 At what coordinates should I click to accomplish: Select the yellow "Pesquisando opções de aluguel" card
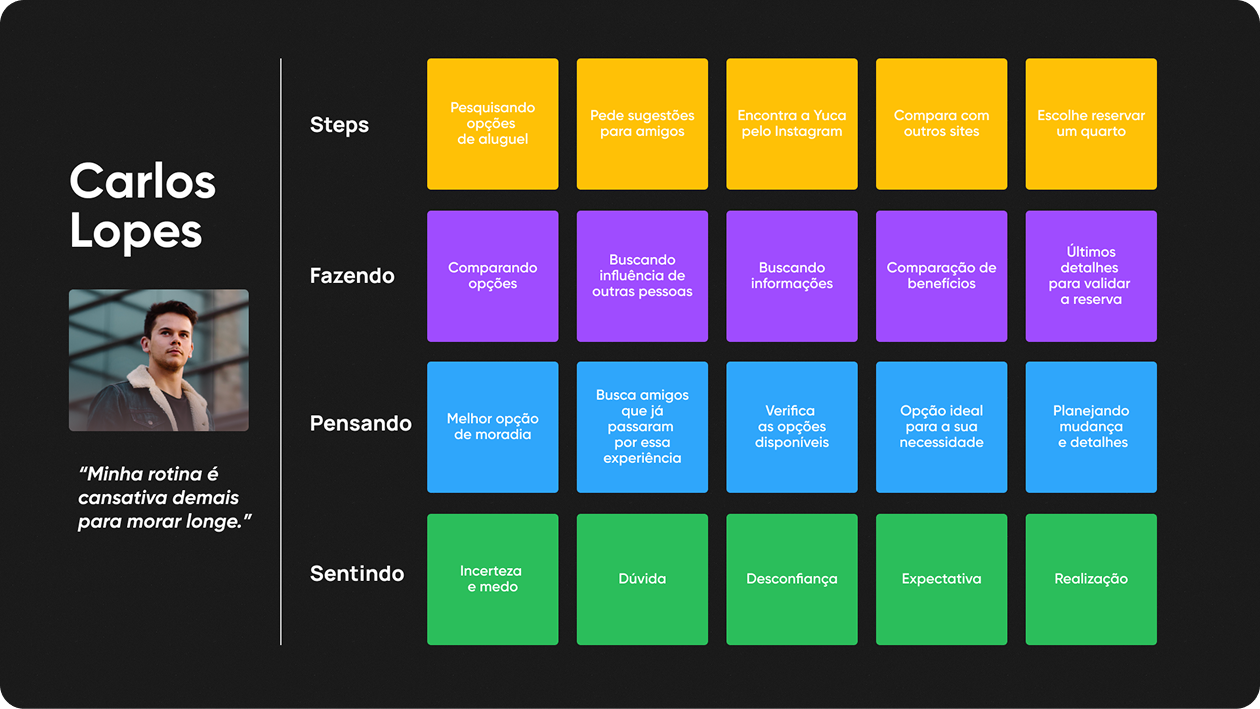(492, 124)
